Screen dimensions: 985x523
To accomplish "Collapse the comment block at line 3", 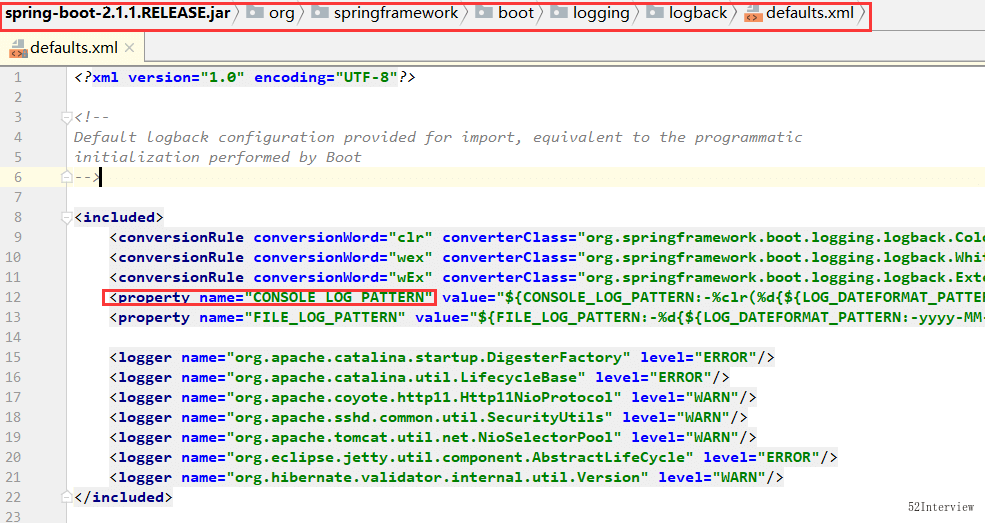I will click(x=67, y=118).
